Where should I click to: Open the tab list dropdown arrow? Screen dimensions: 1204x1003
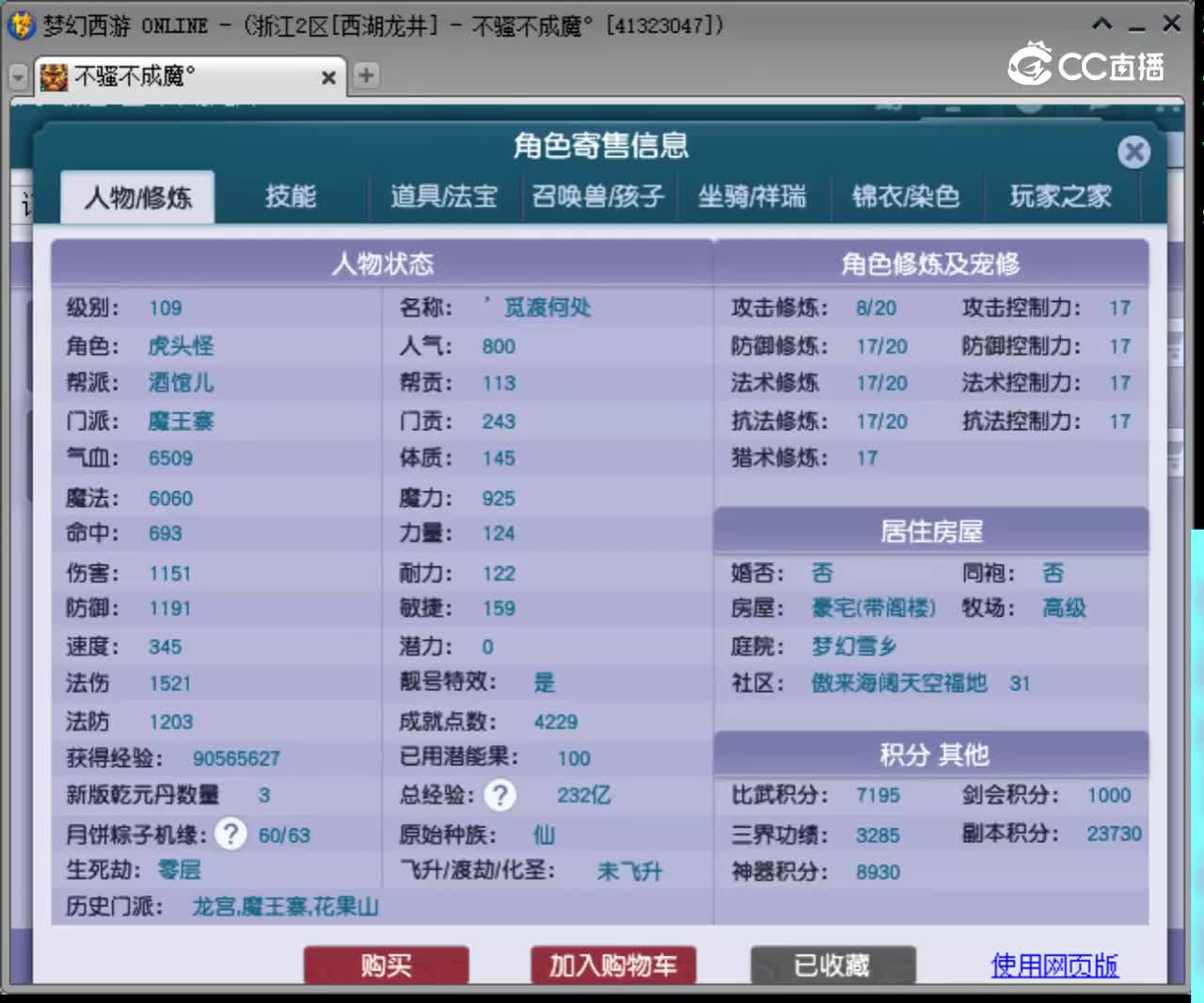(18, 77)
